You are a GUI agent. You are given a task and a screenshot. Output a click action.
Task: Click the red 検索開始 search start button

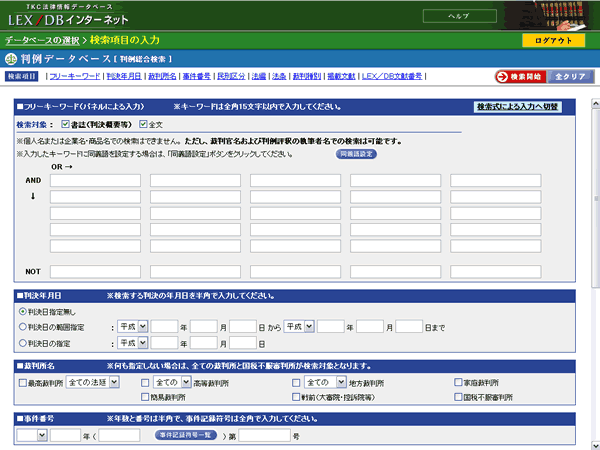click(520, 77)
